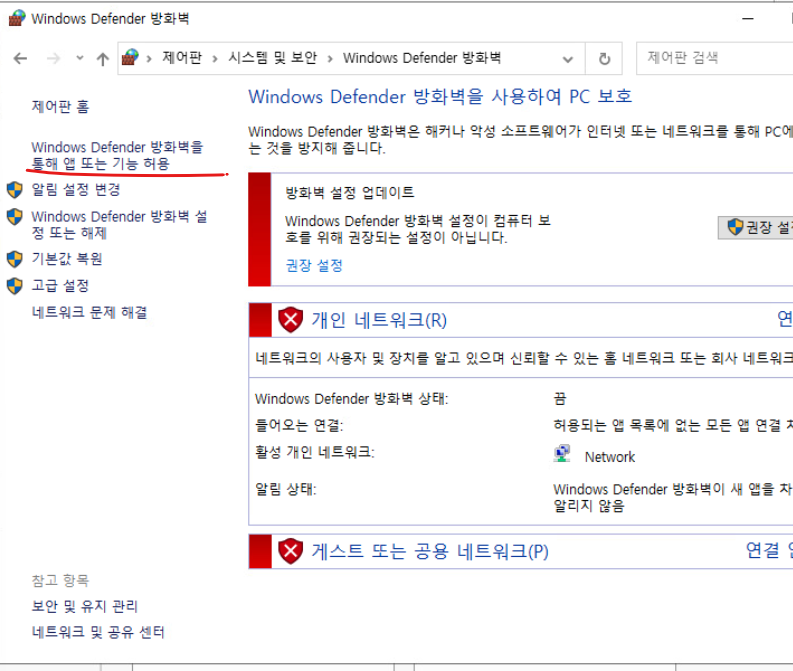Select the 시스템 및 보안 breadcrumb
Image resolution: width=793 pixels, height=671 pixels.
273,58
